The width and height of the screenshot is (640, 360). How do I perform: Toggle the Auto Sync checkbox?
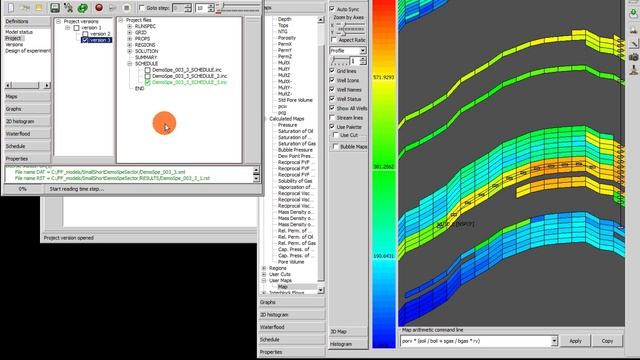[x=332, y=9]
